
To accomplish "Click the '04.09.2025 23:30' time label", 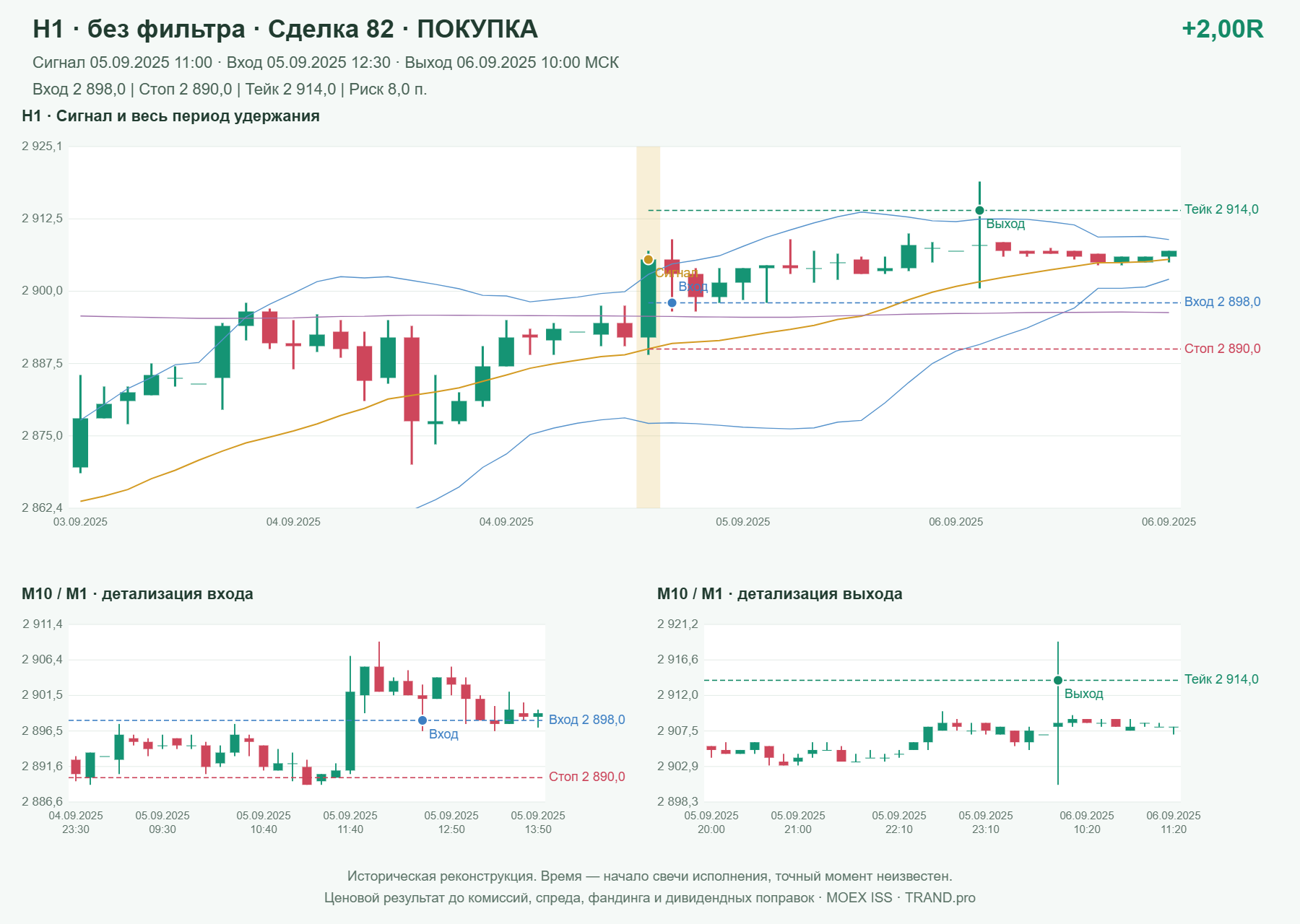I will (x=76, y=822).
